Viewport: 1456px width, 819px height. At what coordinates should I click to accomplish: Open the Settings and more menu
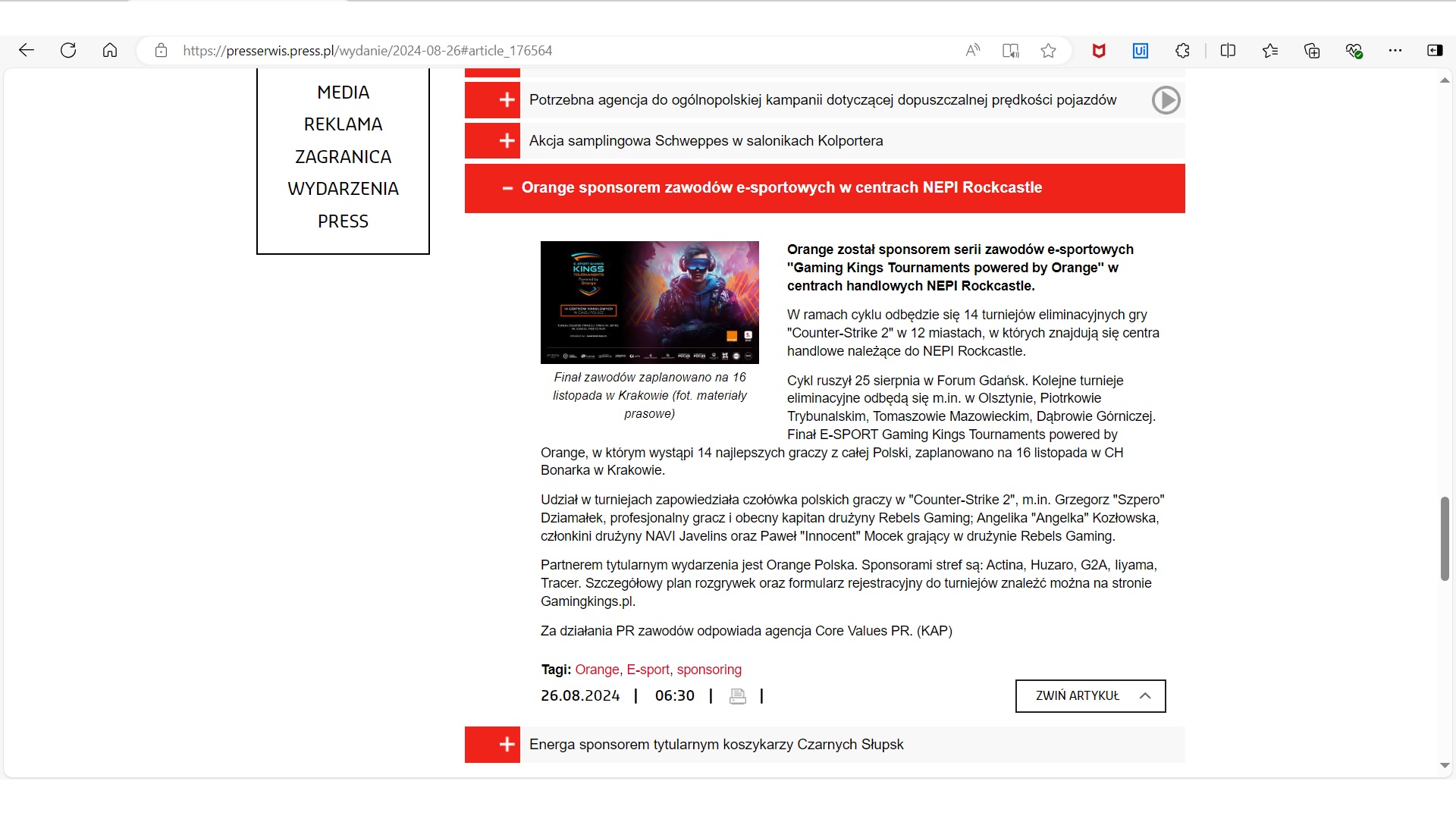coord(1395,50)
